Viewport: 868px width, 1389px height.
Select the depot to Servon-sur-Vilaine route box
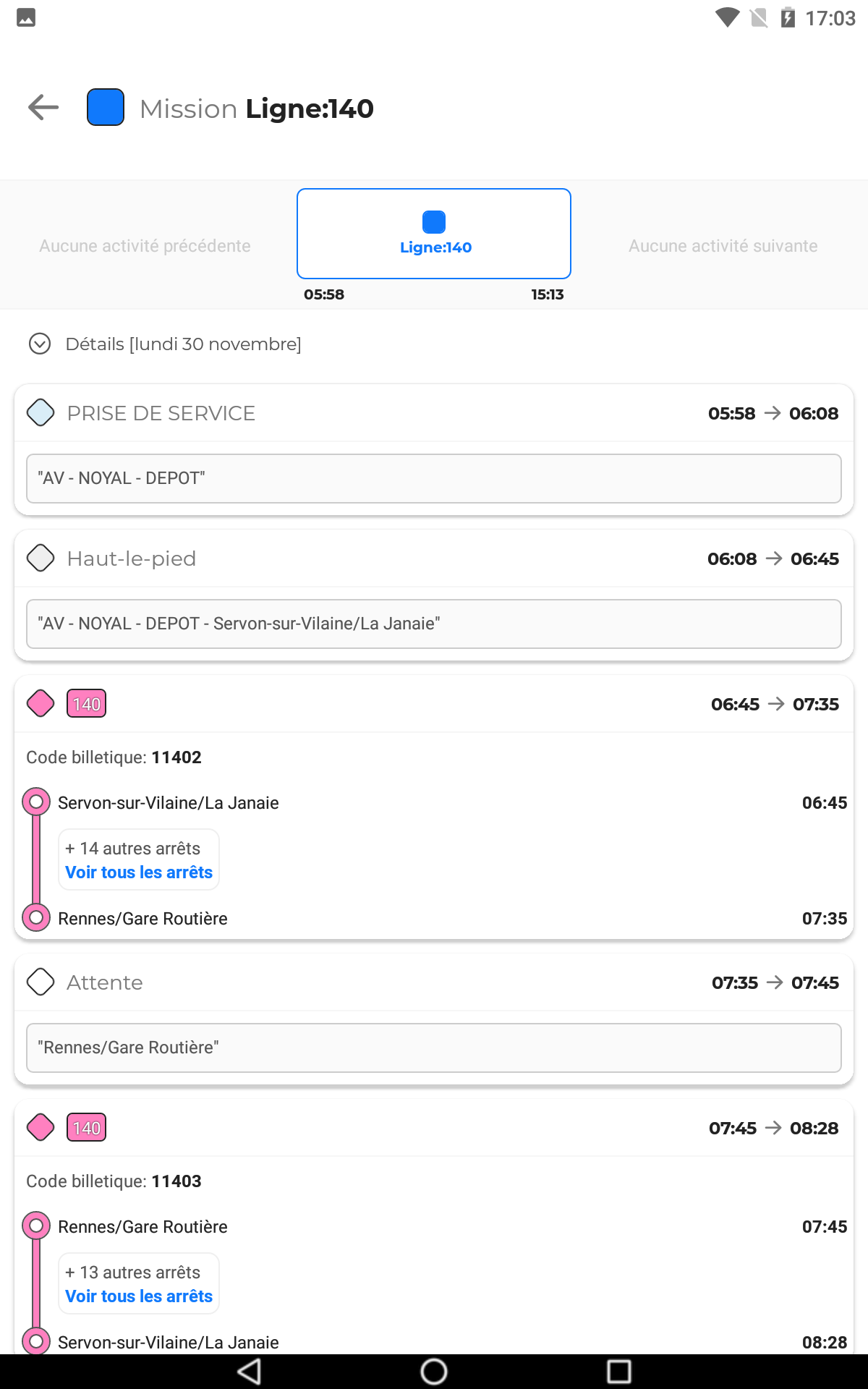tap(434, 624)
